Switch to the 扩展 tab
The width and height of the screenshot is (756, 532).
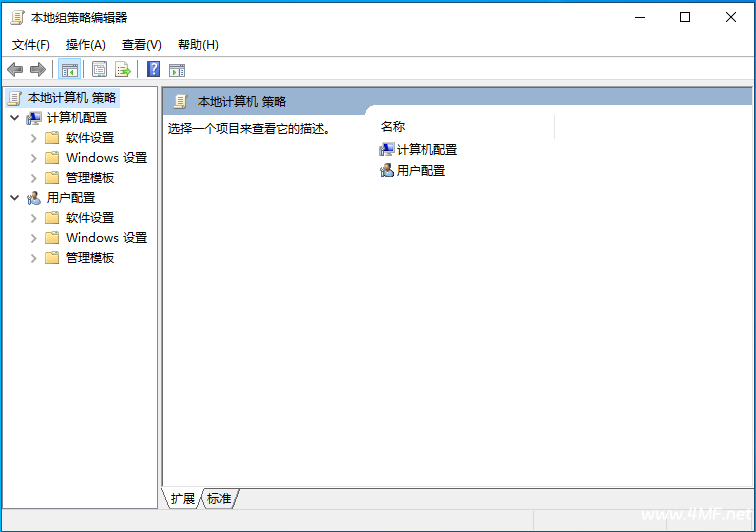182,498
